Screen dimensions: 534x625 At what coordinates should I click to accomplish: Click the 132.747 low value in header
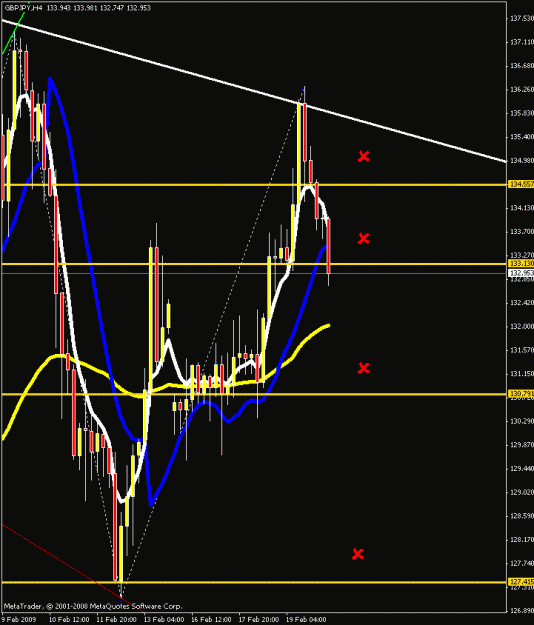click(x=112, y=8)
